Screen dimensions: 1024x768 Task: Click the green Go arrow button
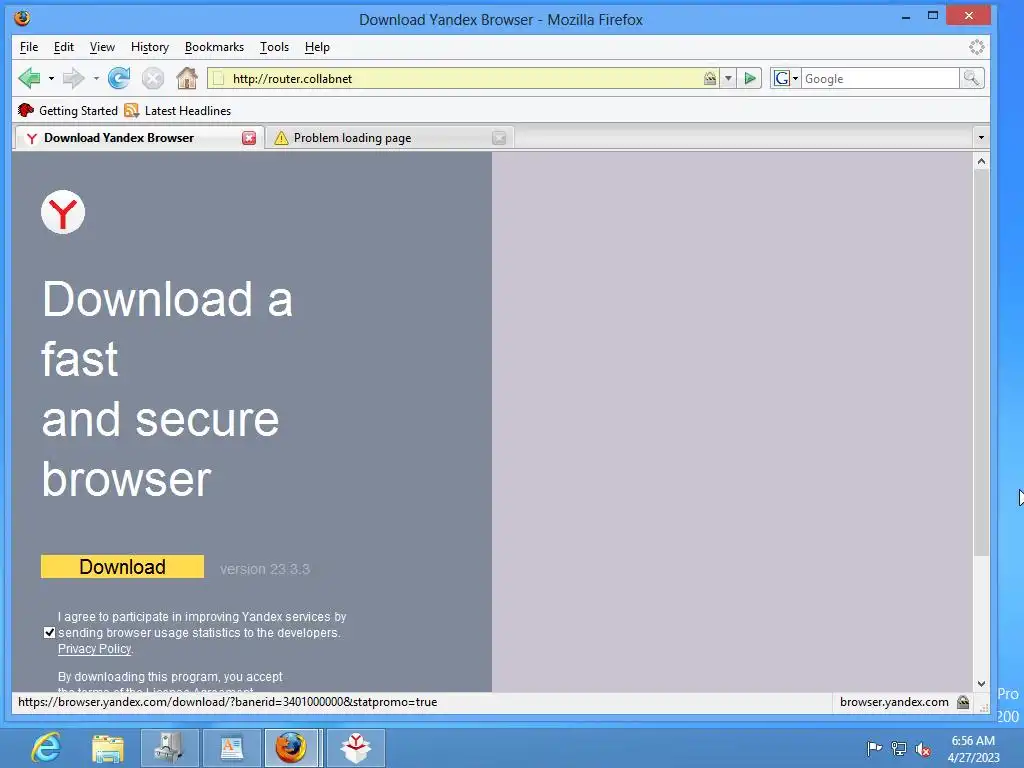click(x=750, y=79)
